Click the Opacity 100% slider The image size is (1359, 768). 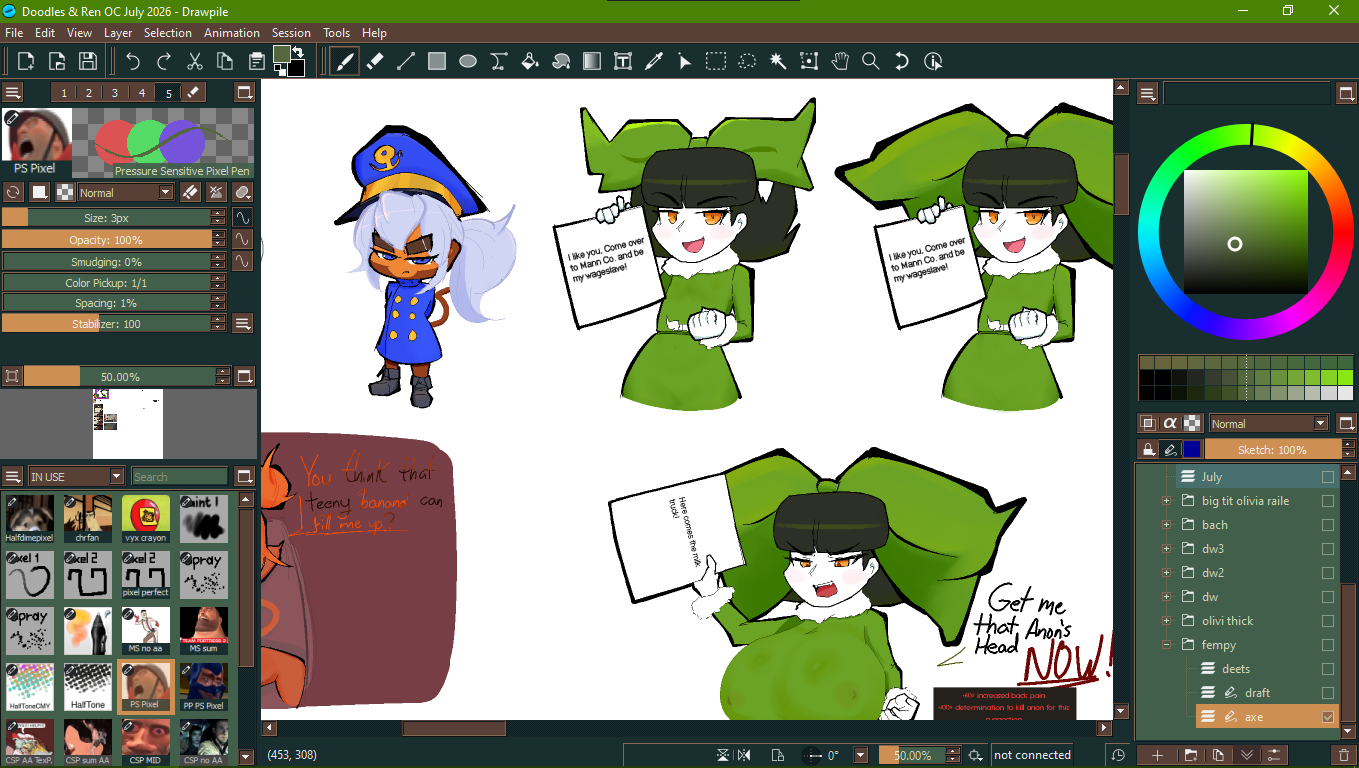pyautogui.click(x=106, y=240)
